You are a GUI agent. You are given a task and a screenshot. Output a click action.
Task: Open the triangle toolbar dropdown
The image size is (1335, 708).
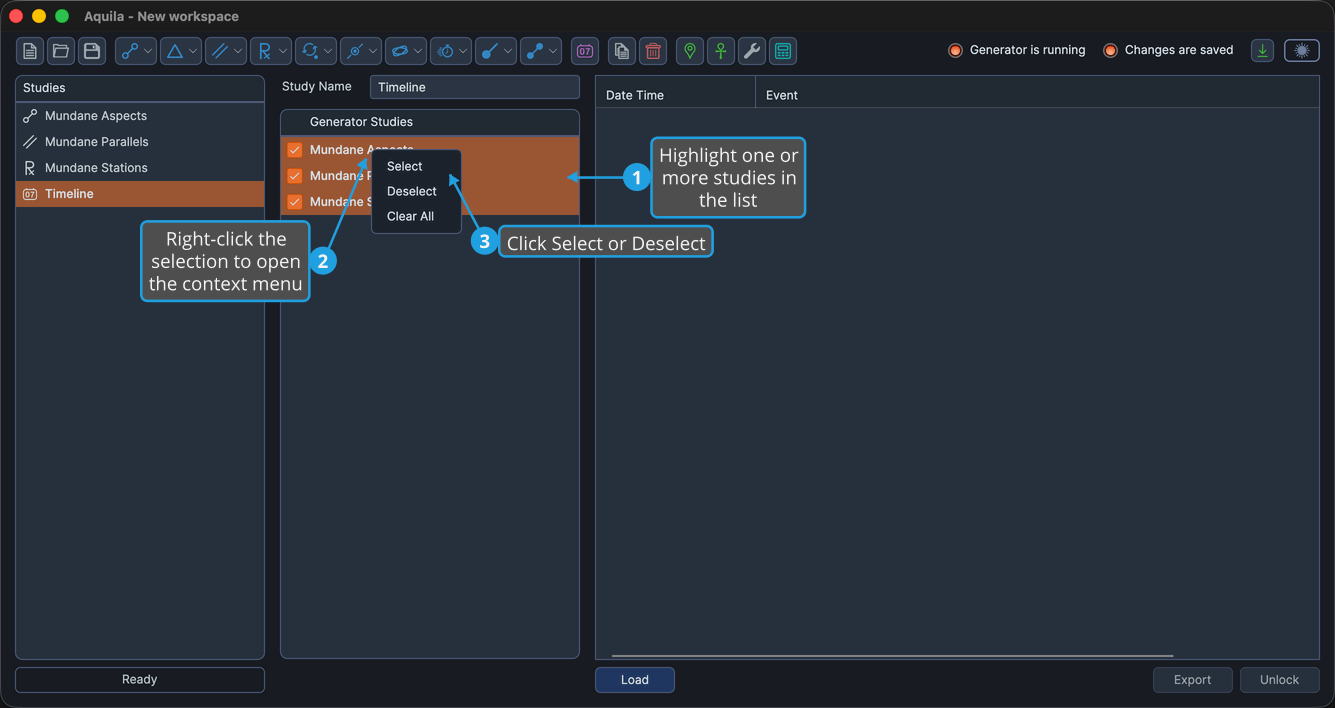click(x=181, y=51)
